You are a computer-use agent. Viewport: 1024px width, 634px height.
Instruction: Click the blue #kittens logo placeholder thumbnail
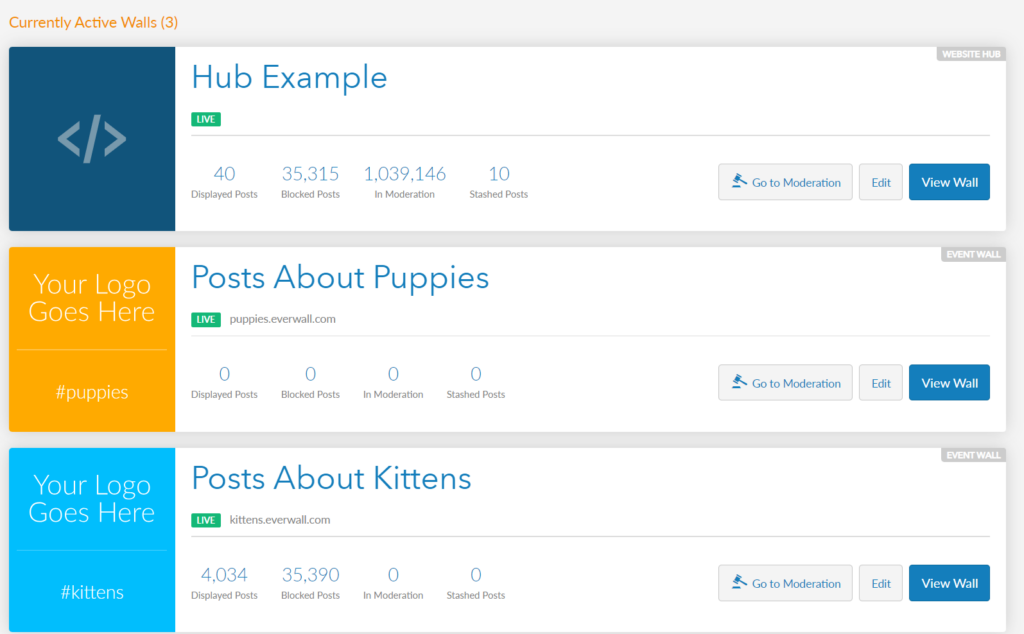(91, 539)
